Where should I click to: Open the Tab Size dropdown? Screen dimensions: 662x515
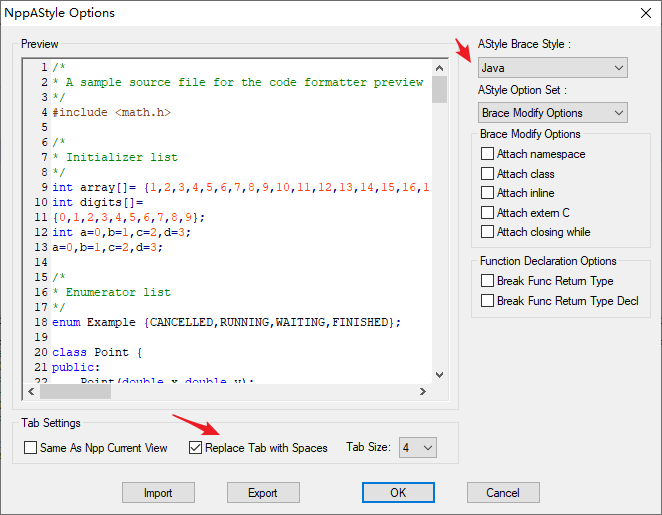click(x=418, y=447)
